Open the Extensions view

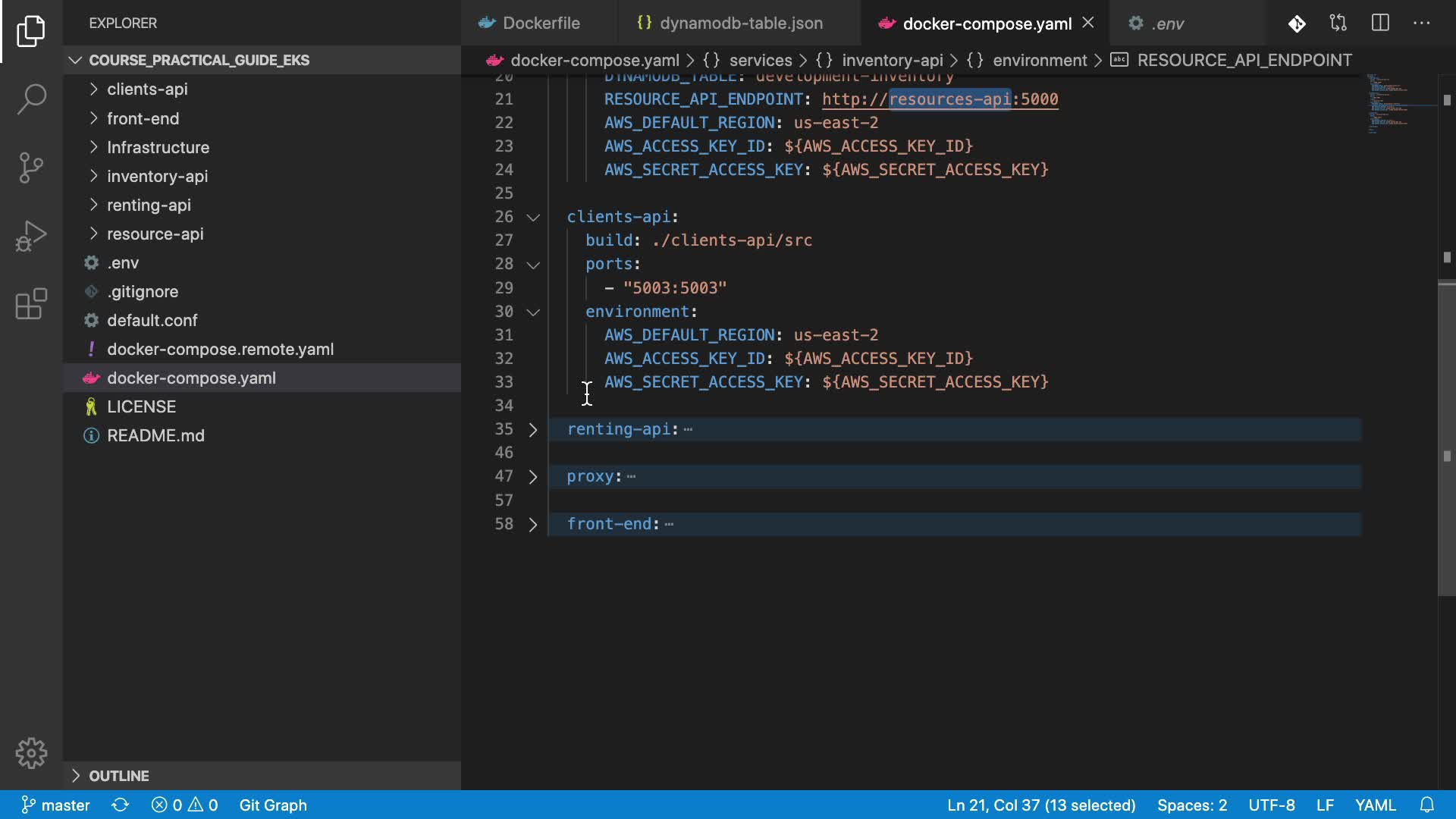(x=31, y=304)
